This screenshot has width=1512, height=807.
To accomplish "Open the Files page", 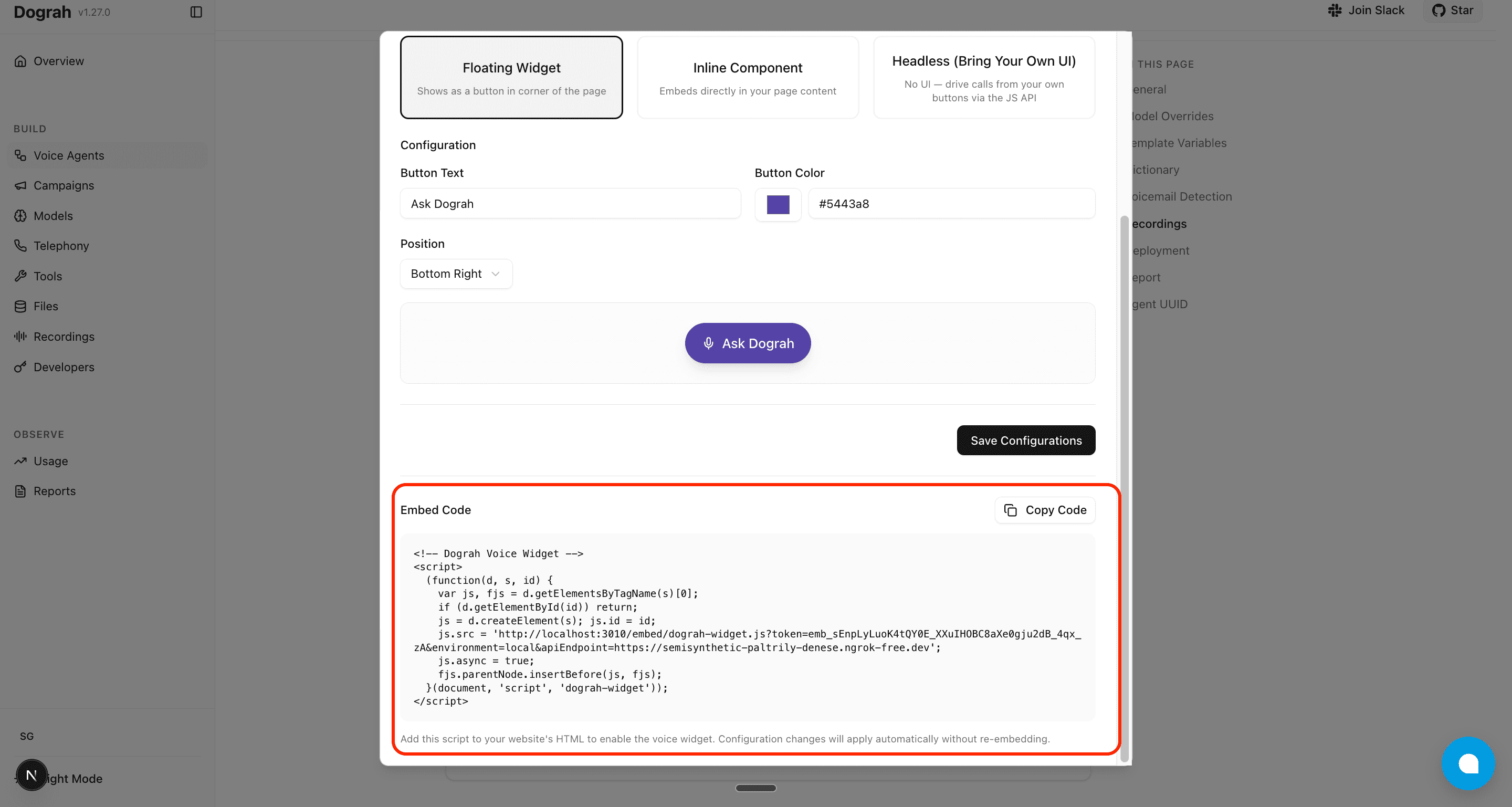I will coord(108,307).
